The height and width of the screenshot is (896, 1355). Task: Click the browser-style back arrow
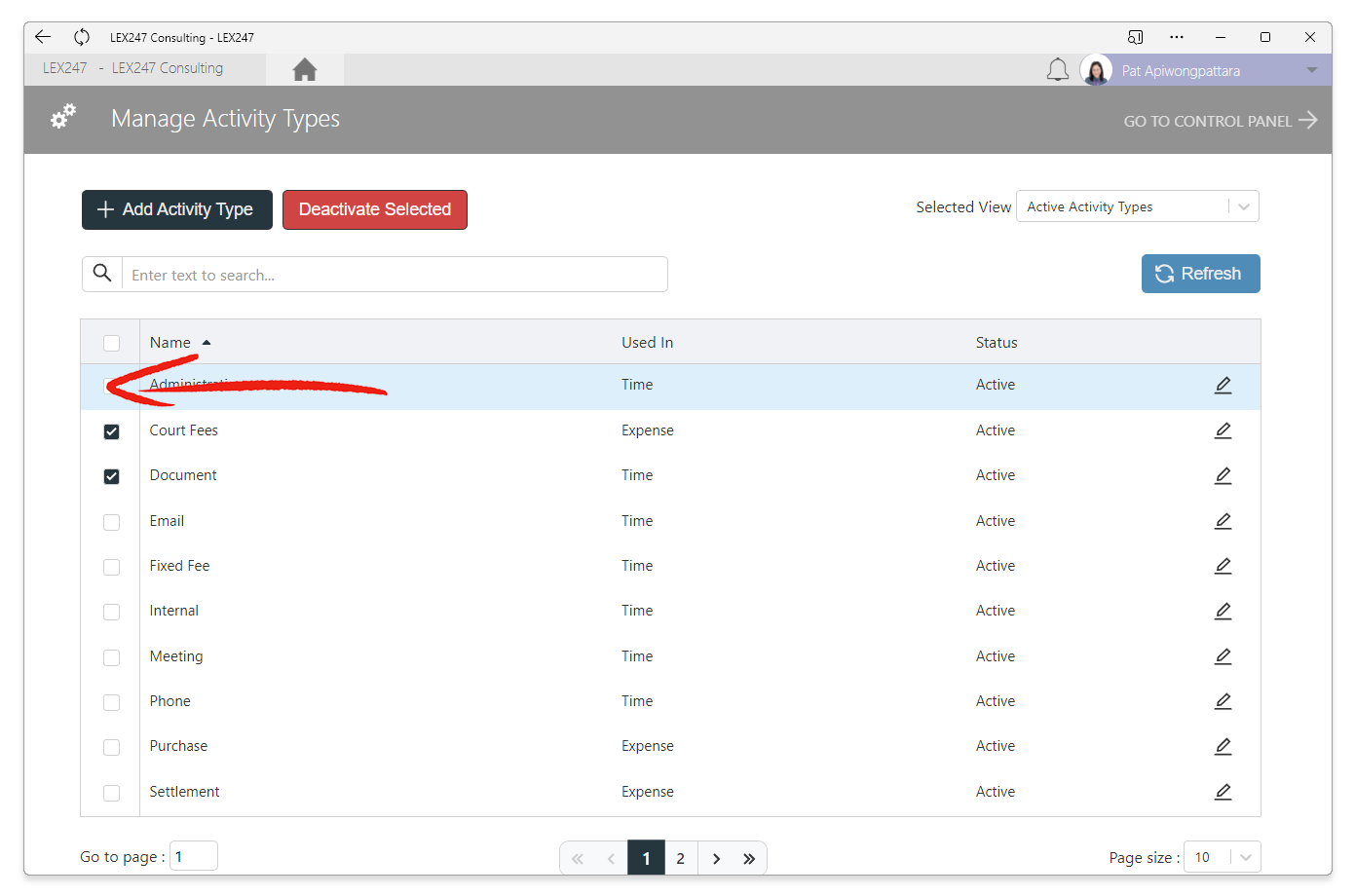43,37
